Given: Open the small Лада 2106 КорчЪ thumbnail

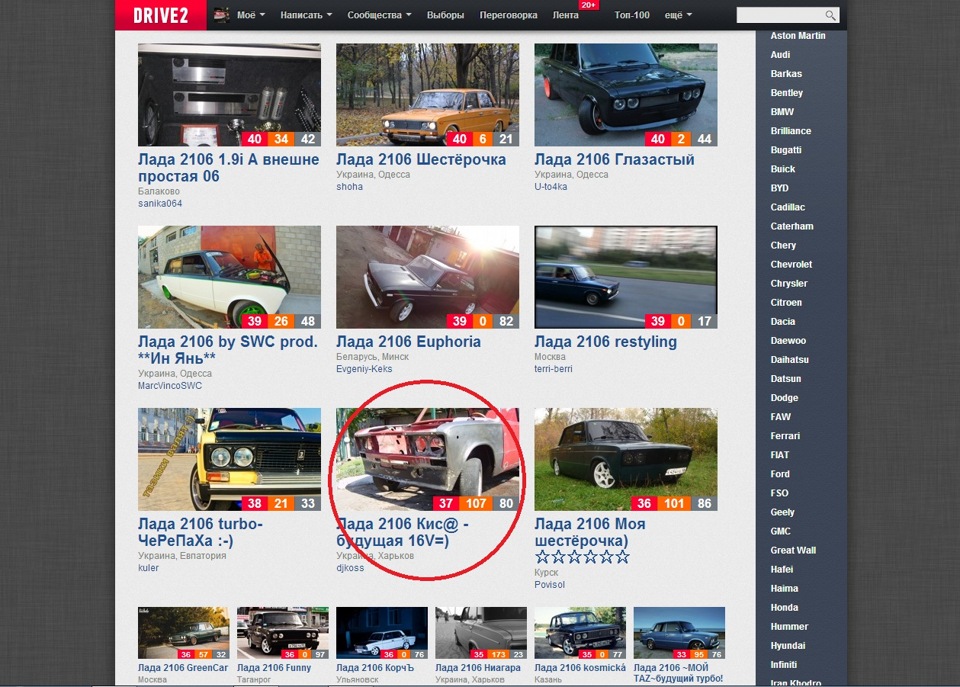Looking at the screenshot, I should (381, 633).
